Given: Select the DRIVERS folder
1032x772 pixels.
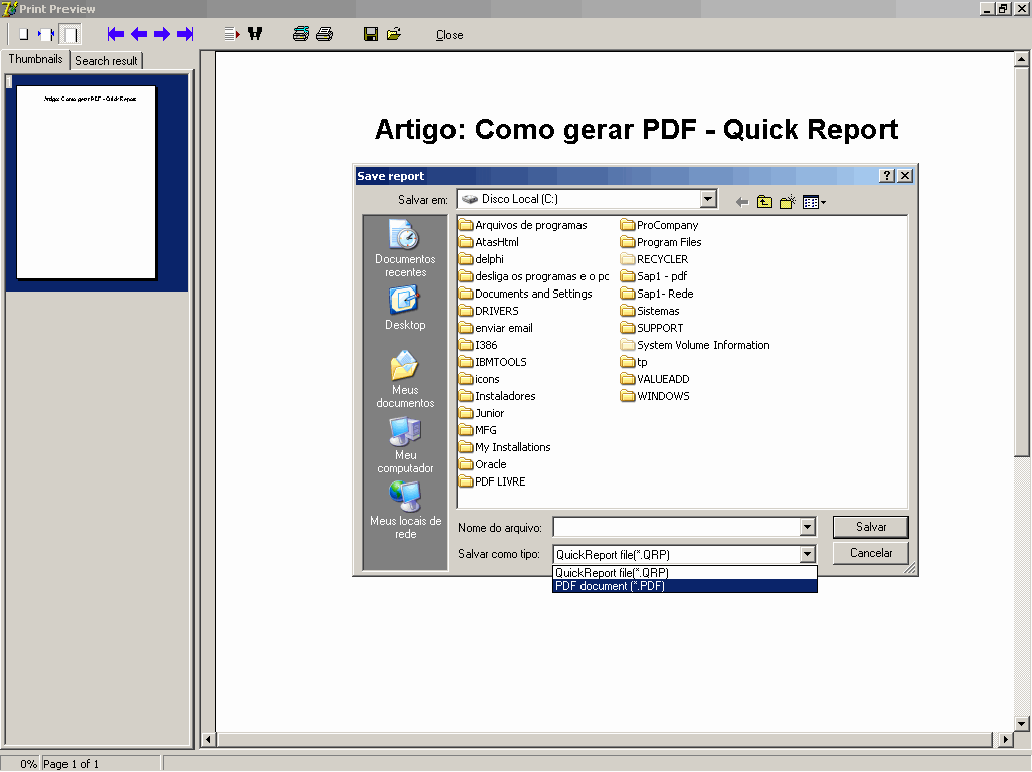Looking at the screenshot, I should 489,311.
